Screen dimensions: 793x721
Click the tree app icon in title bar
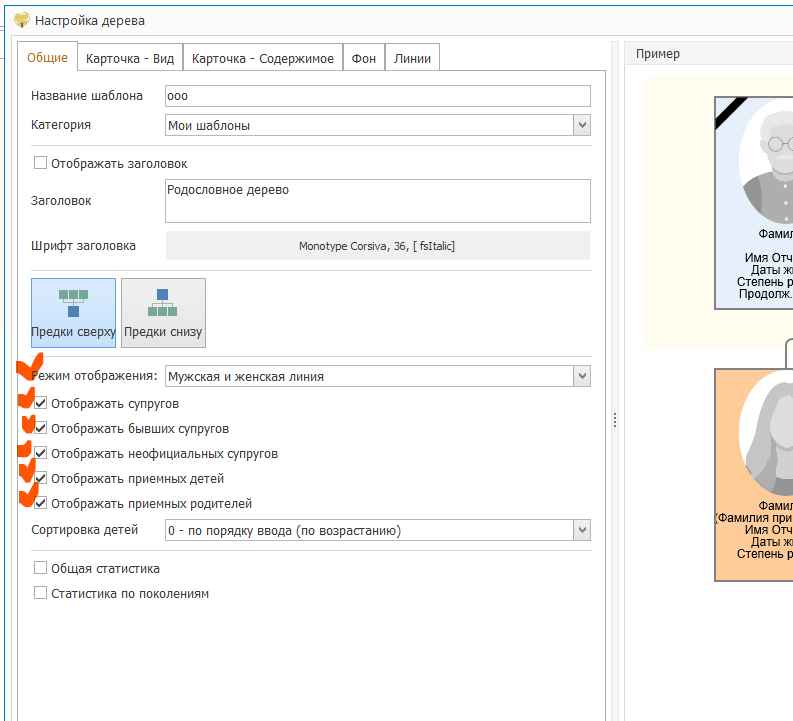[x=21, y=20]
